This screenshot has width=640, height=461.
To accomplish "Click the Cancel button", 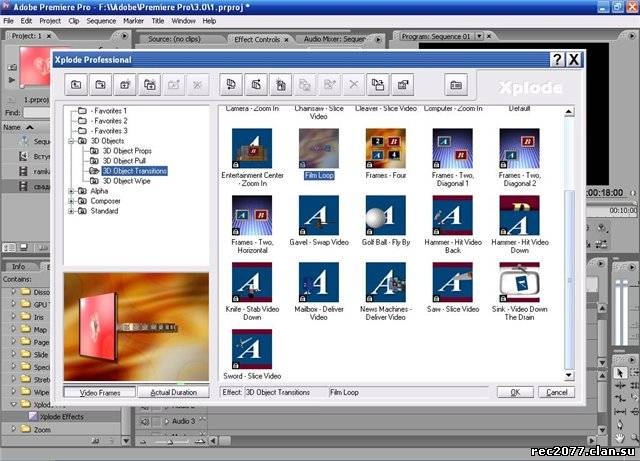I will point(557,392).
